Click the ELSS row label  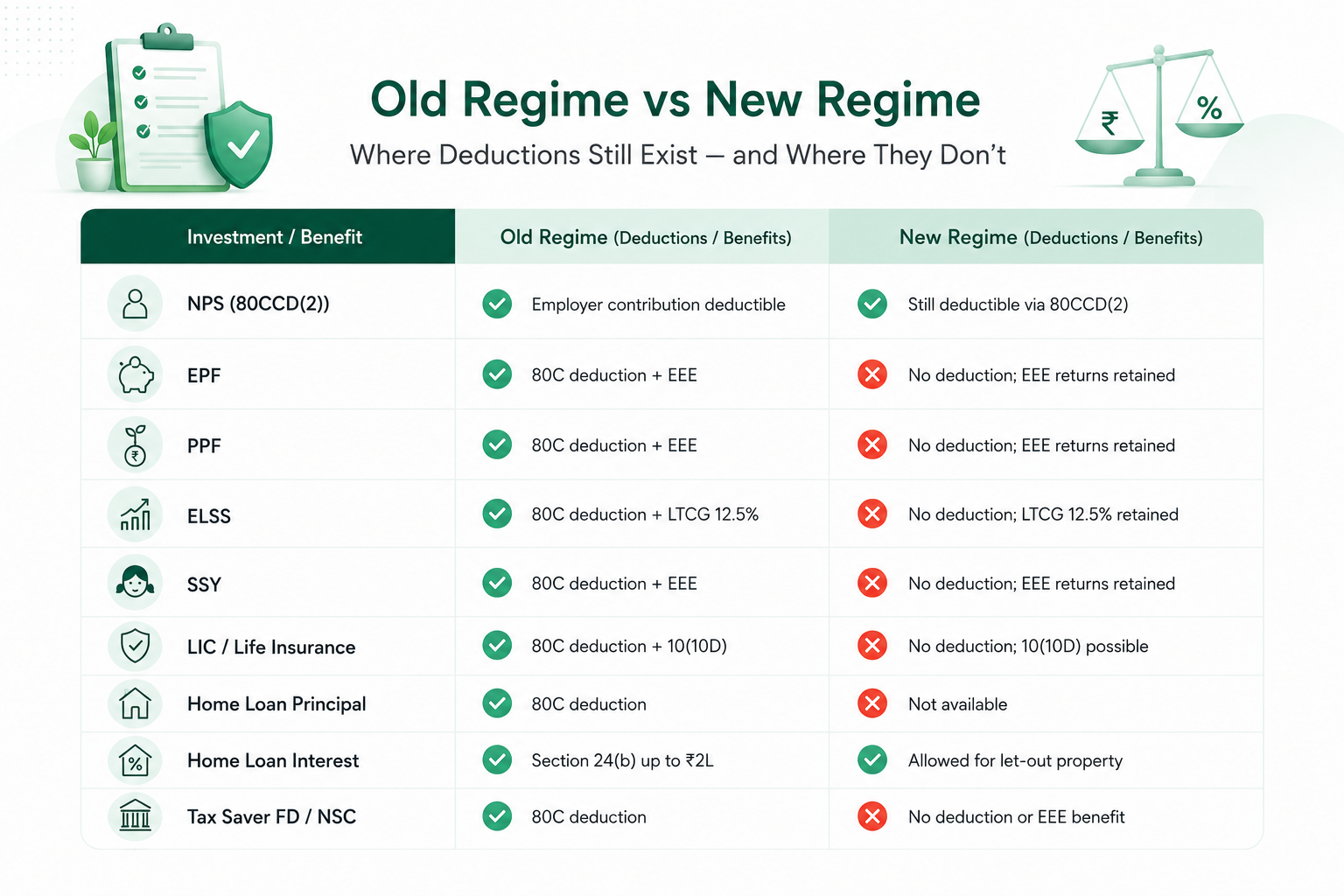tap(209, 516)
